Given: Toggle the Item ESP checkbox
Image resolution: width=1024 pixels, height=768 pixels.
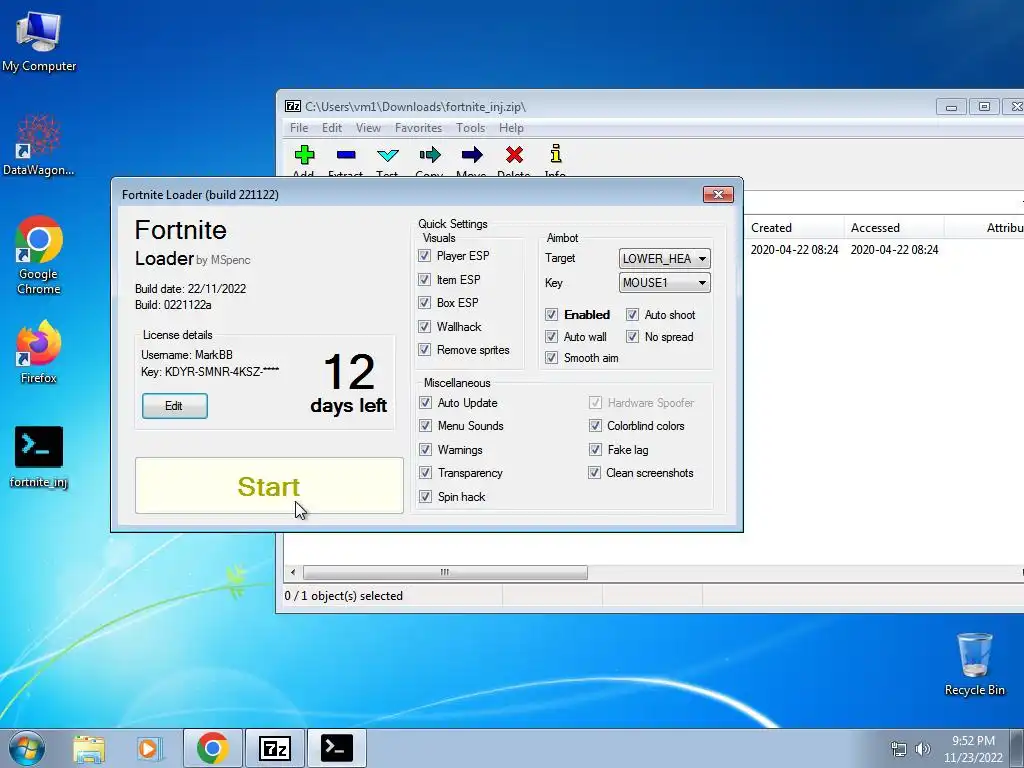Looking at the screenshot, I should 424,280.
